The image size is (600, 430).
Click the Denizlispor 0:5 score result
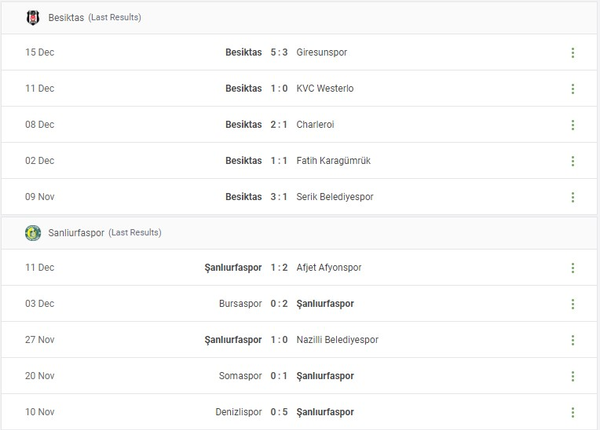coord(279,412)
